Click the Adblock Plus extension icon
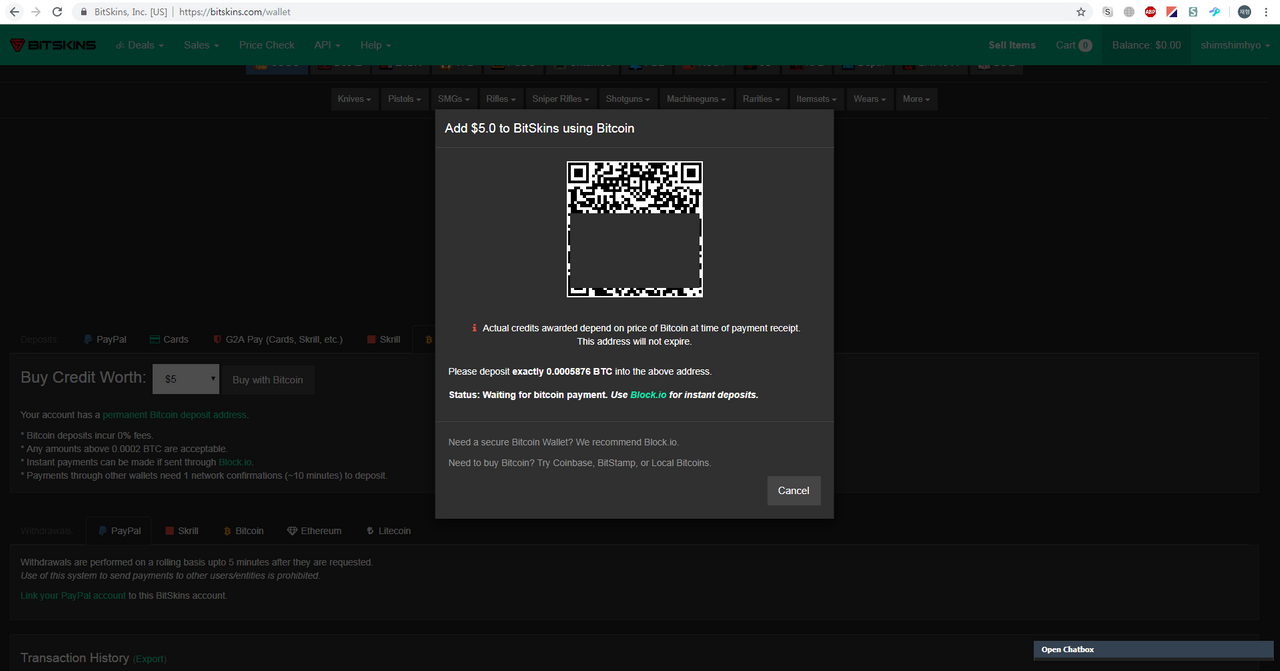Viewport: 1280px width, 671px height. coord(1150,12)
